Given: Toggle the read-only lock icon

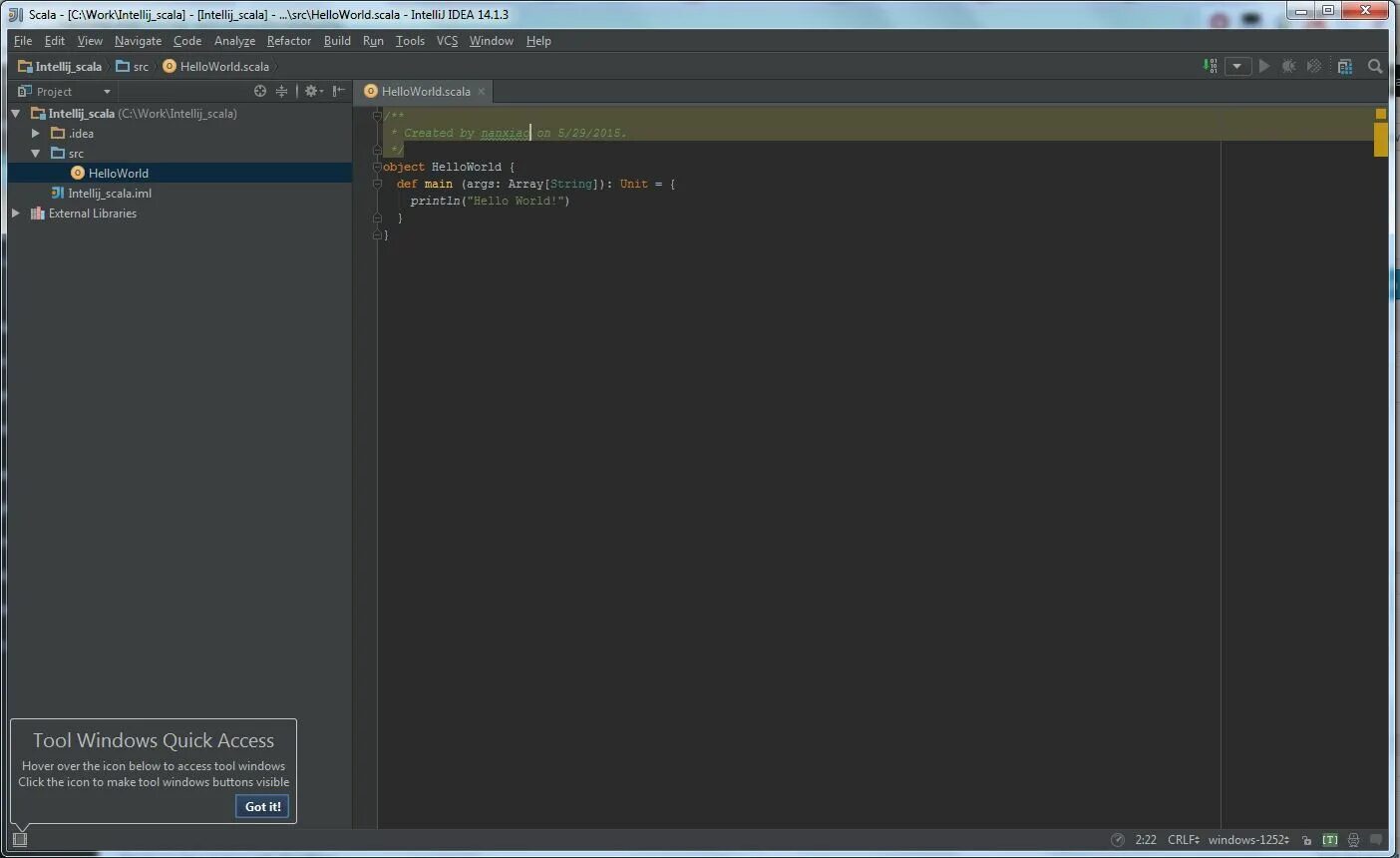Looking at the screenshot, I should coord(1306,840).
